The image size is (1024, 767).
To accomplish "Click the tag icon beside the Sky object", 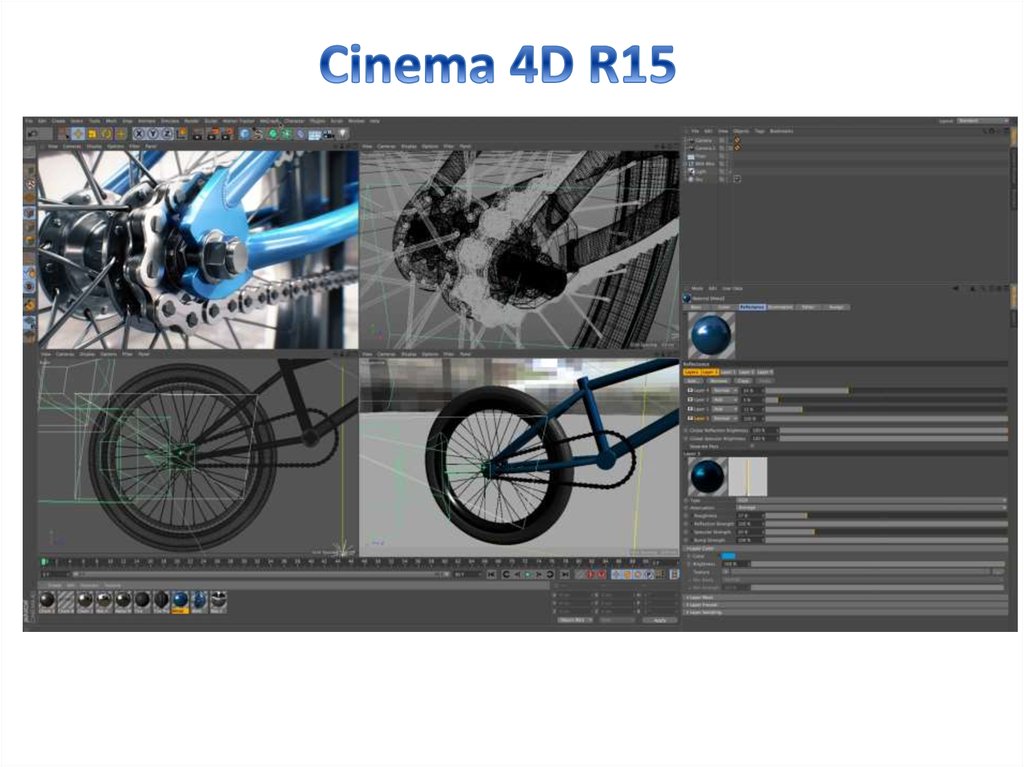I will [737, 178].
